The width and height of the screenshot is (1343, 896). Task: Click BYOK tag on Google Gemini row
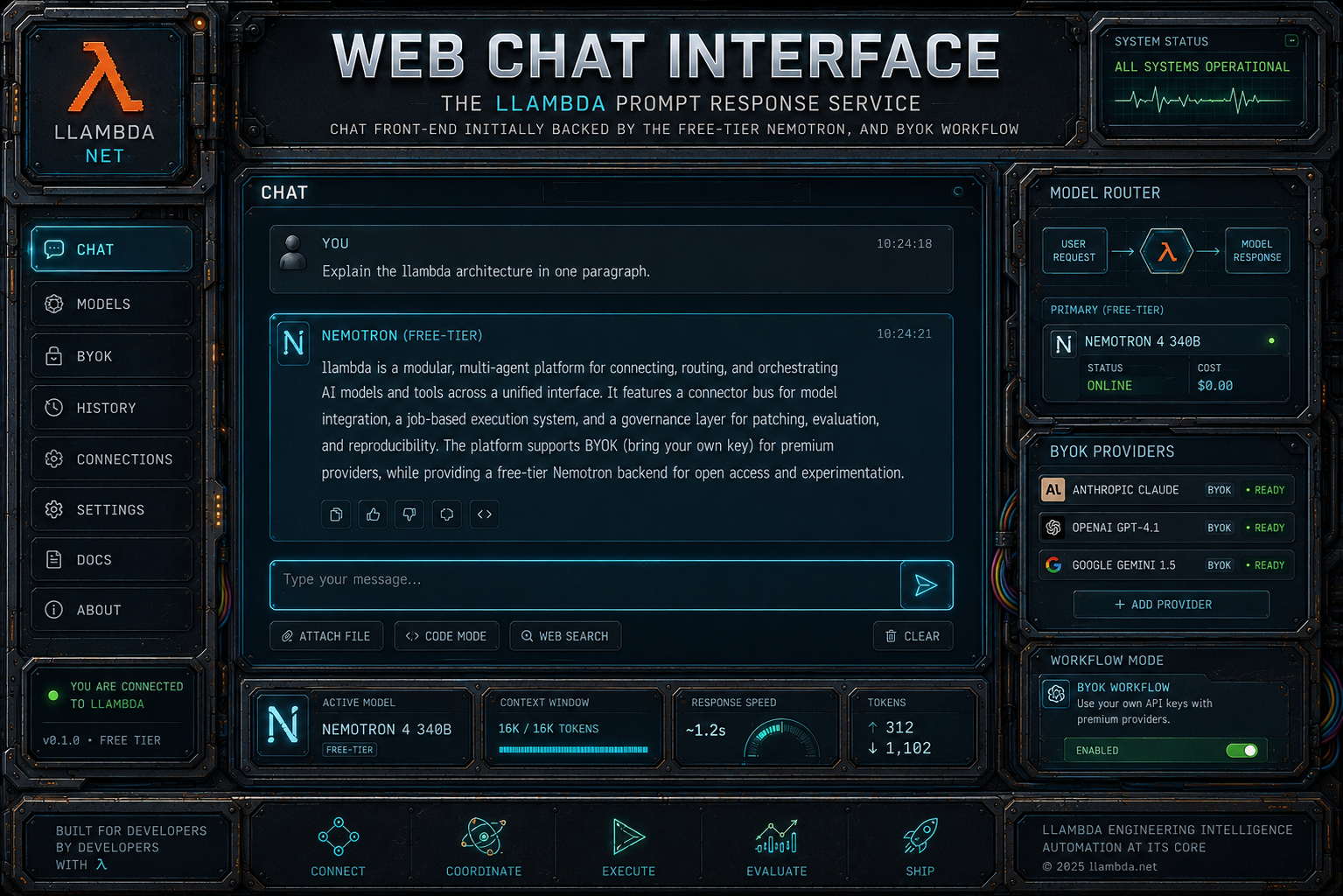point(1219,565)
